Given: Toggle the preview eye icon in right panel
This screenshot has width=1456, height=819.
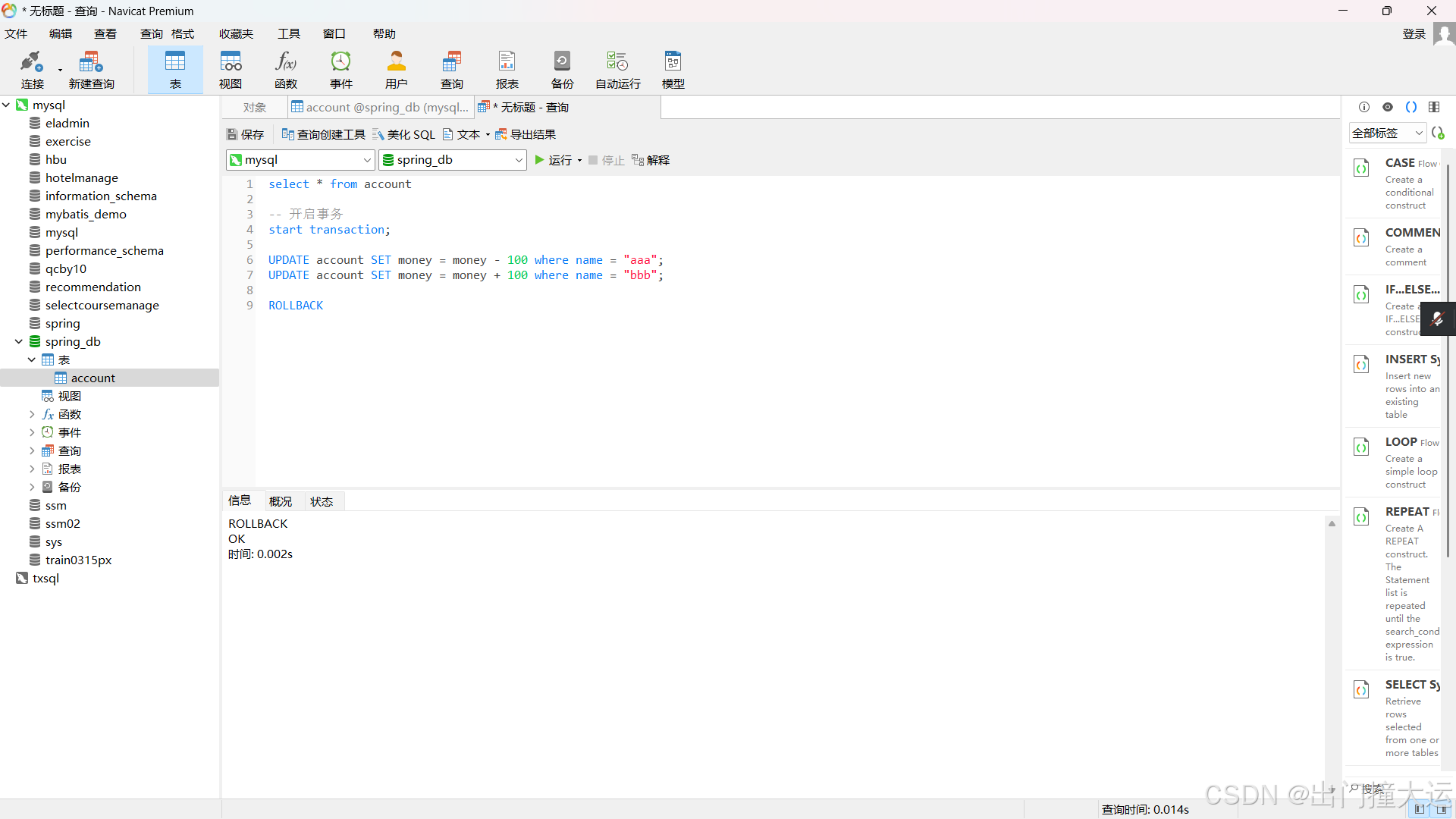Looking at the screenshot, I should pos(1388,107).
